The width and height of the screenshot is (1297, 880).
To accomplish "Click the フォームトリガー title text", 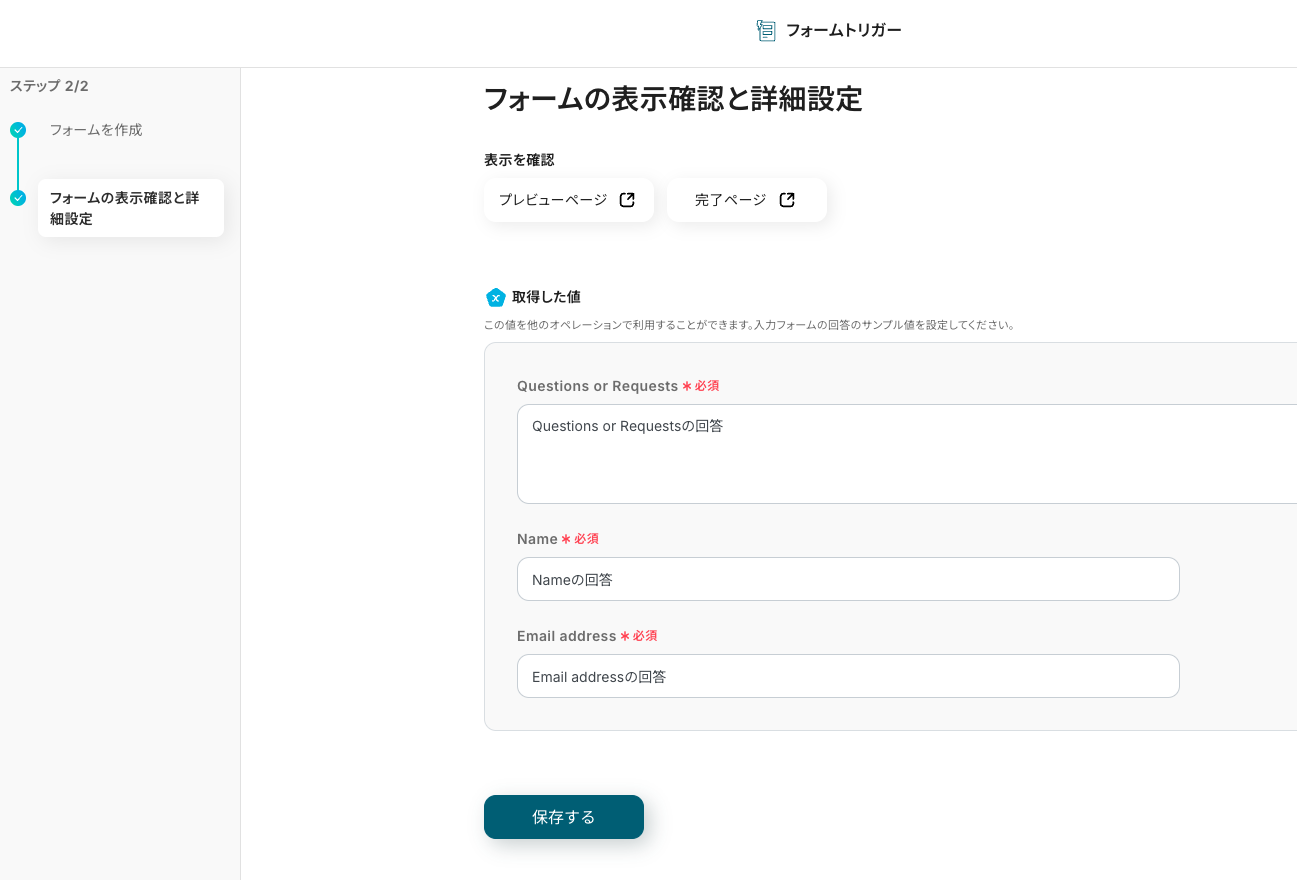I will 843,31.
